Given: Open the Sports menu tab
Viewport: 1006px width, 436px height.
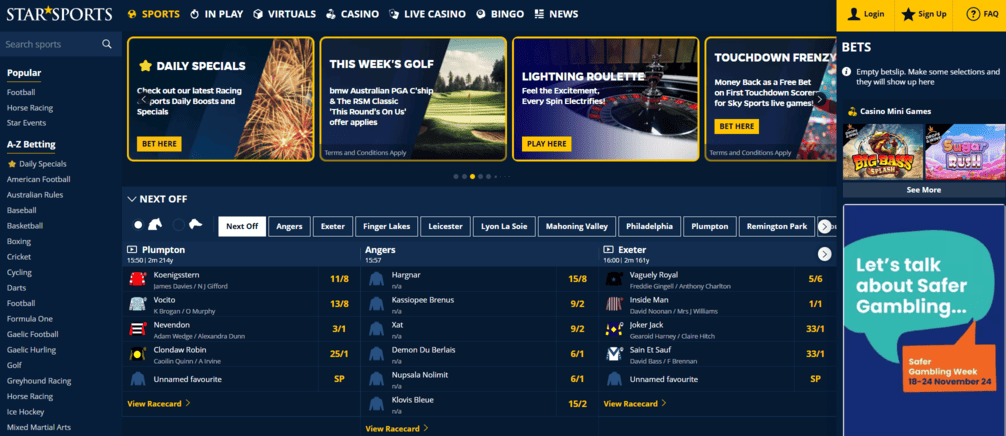Looking at the screenshot, I should [x=154, y=14].
